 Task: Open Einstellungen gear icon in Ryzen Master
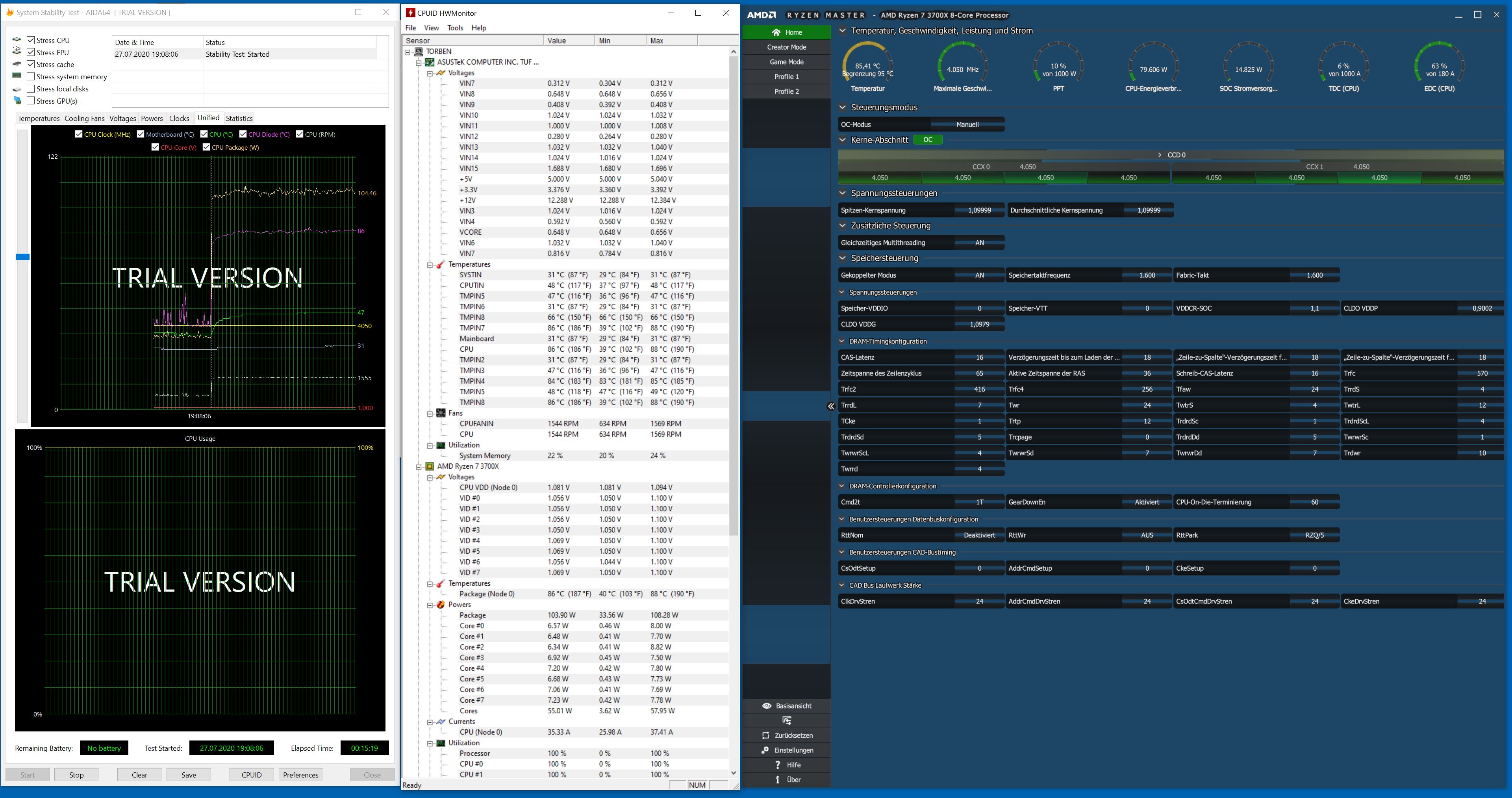765,750
